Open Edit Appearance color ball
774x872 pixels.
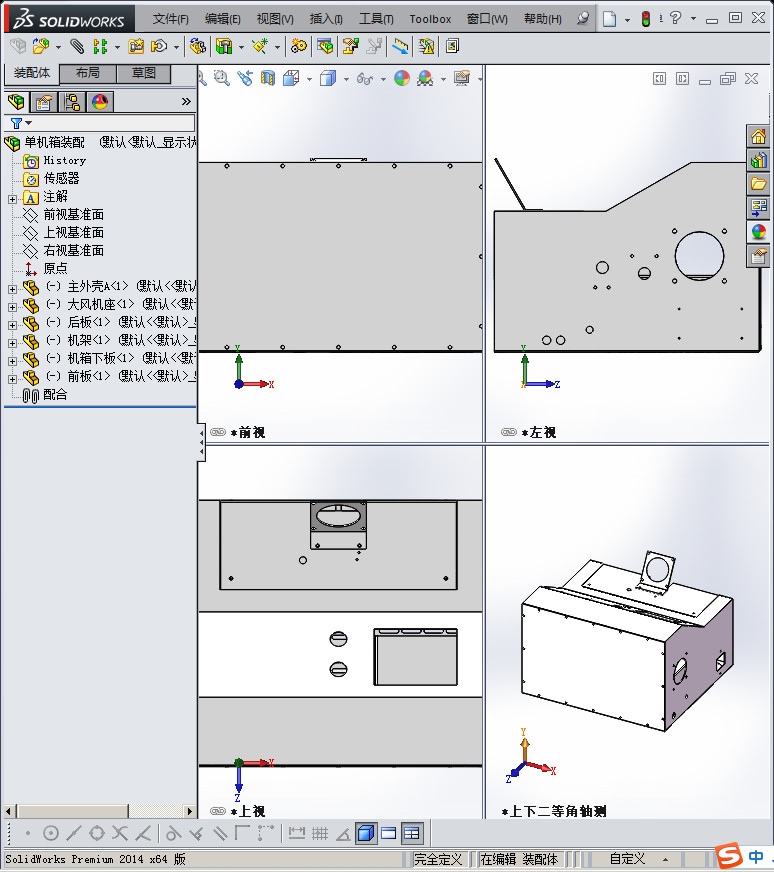pos(402,78)
